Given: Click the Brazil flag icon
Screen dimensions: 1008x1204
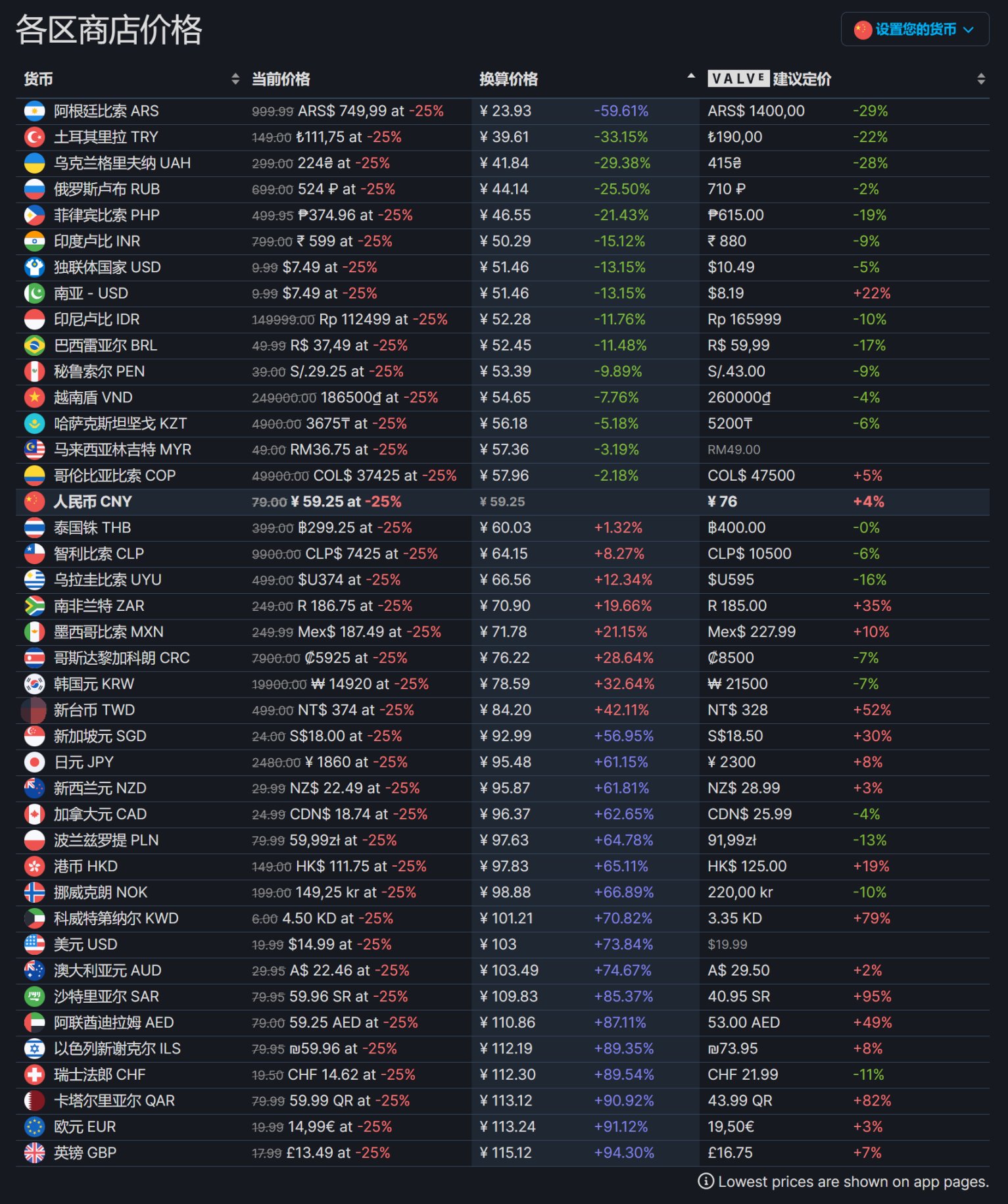Looking at the screenshot, I should coord(35,345).
